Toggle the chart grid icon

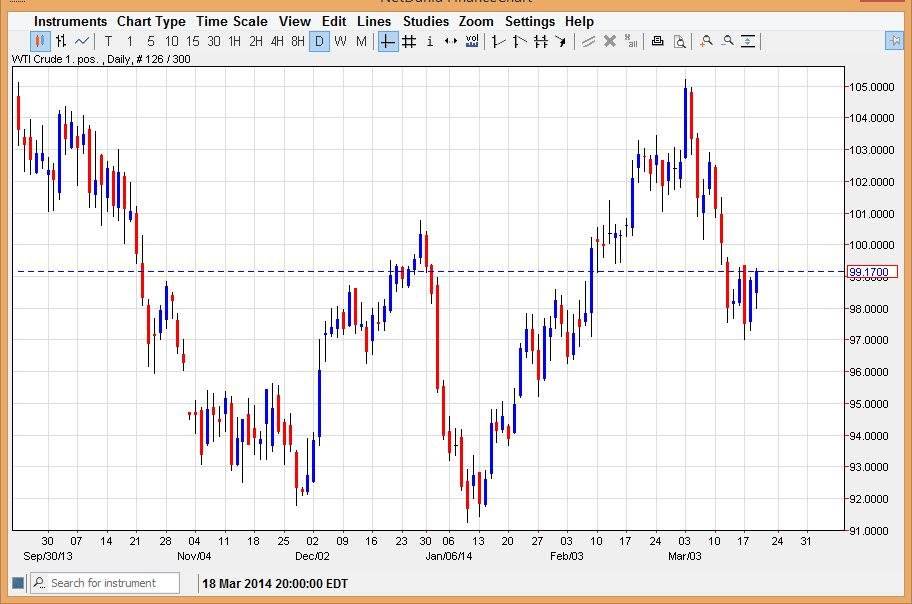tap(410, 41)
